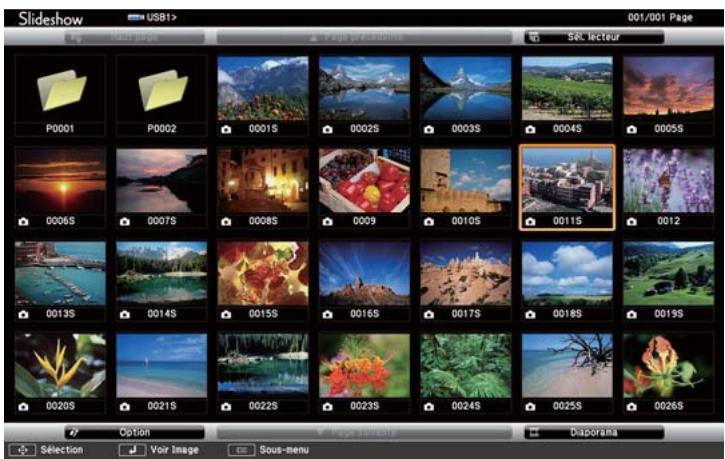Select the autumn leaves thumbnail 0015S
Image resolution: width=725 pixels, height=459 pixels.
coord(263,273)
